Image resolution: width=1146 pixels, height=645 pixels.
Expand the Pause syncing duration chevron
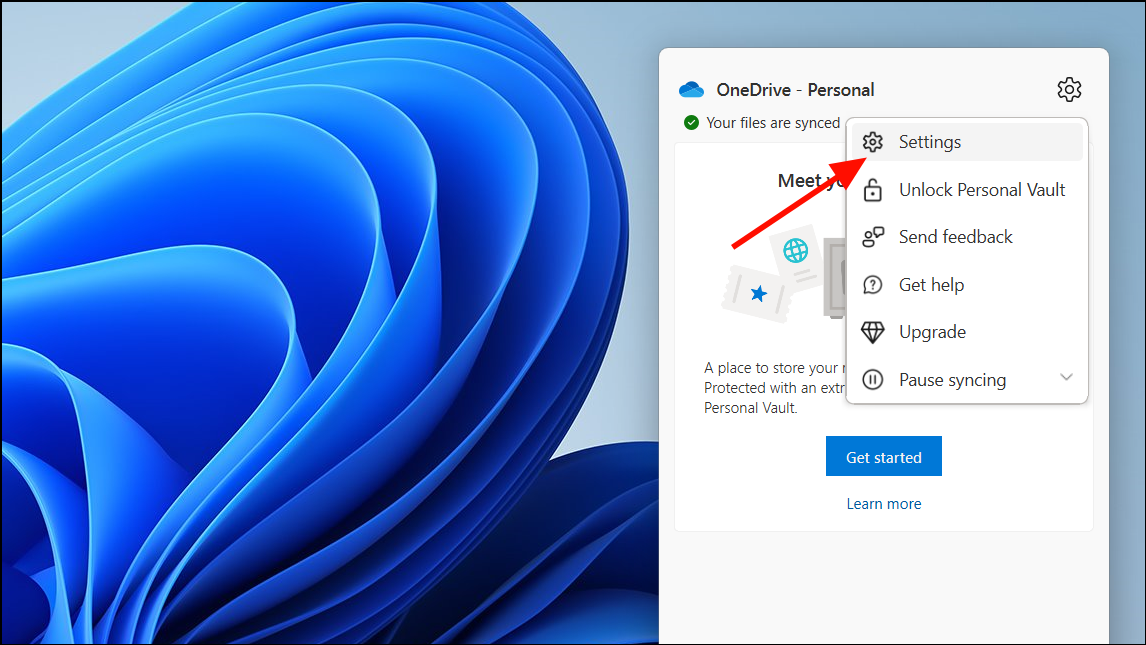pyautogui.click(x=1066, y=378)
